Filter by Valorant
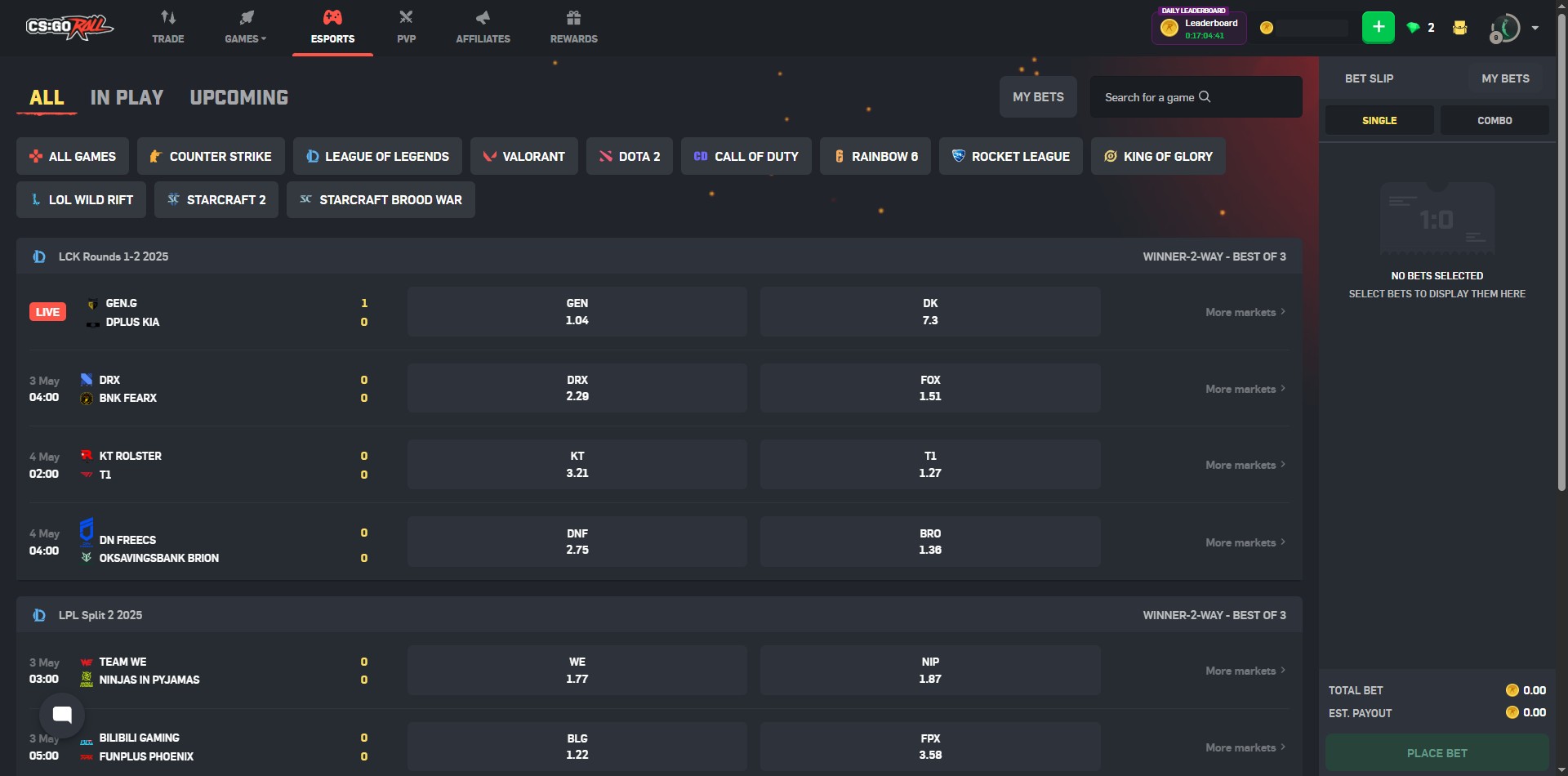The height and width of the screenshot is (776, 1568). (523, 156)
